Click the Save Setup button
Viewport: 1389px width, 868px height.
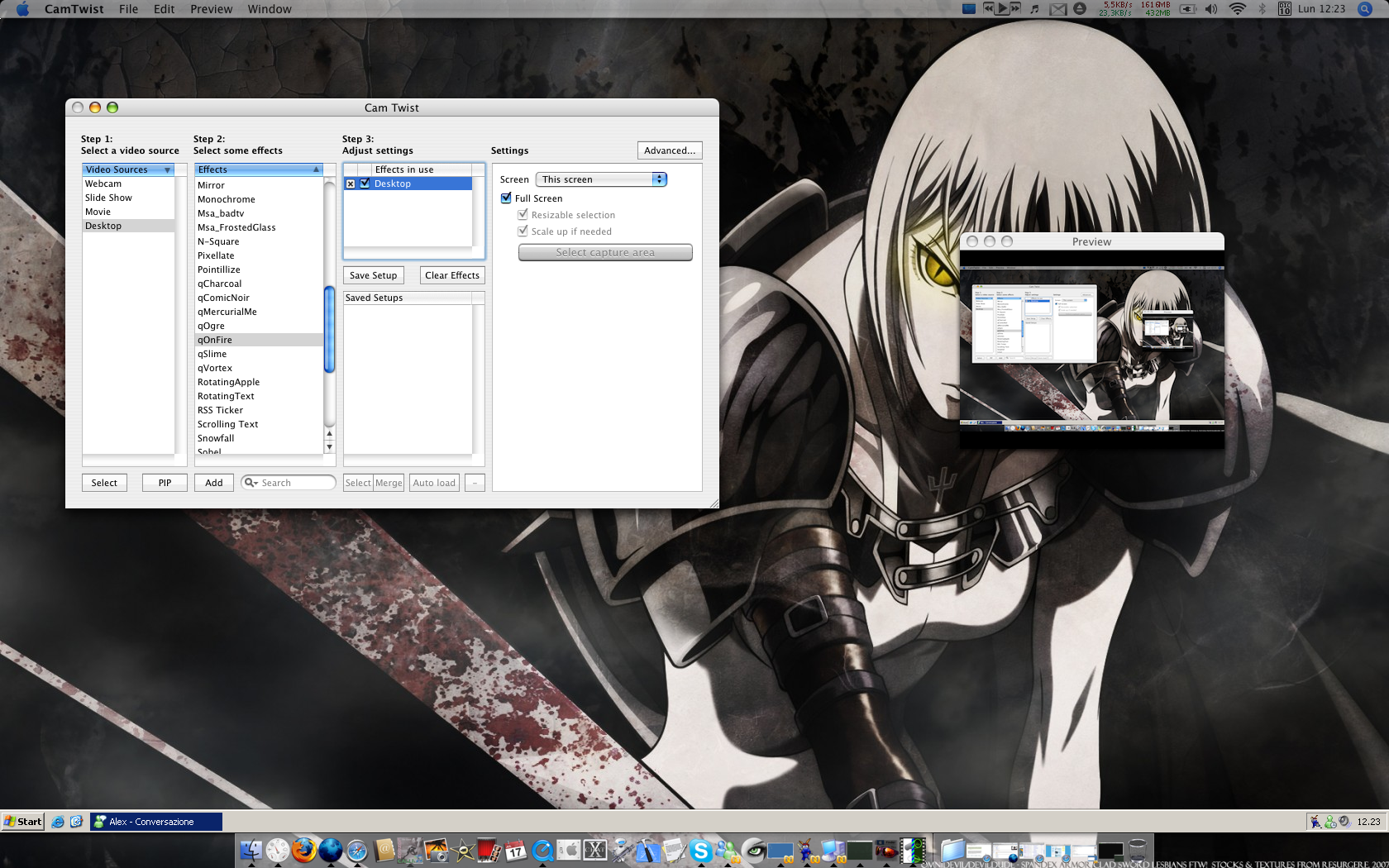[374, 275]
